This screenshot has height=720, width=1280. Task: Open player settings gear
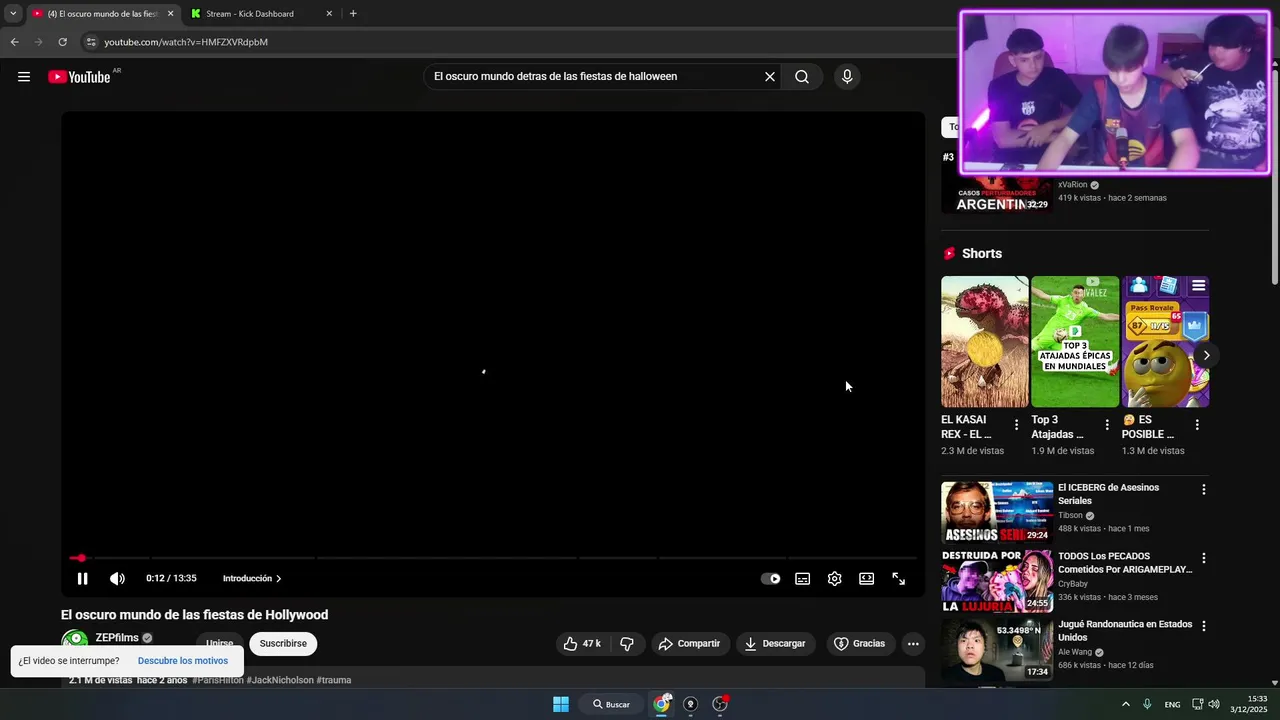[x=835, y=578]
